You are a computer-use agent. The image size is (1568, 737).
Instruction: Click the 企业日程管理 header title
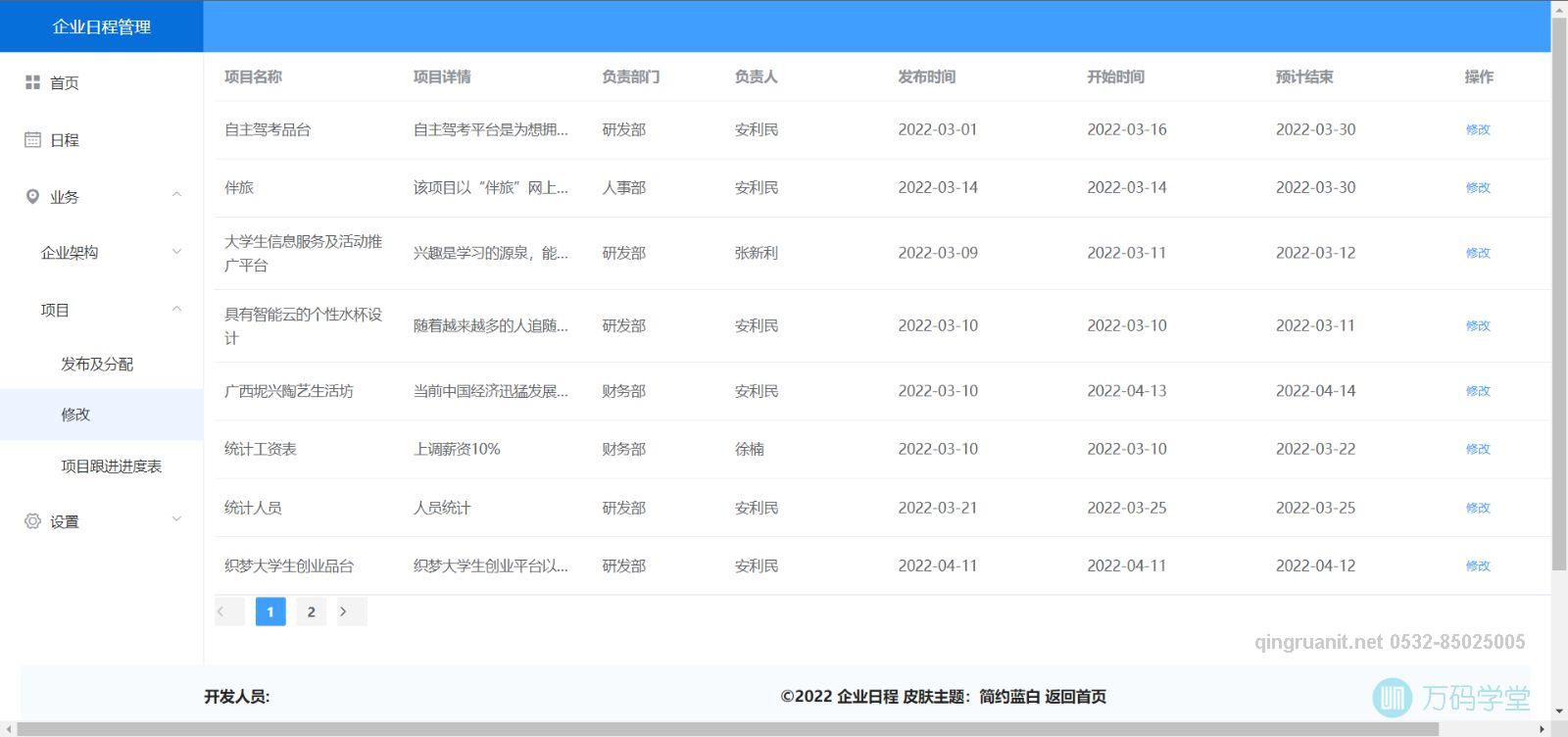[102, 27]
